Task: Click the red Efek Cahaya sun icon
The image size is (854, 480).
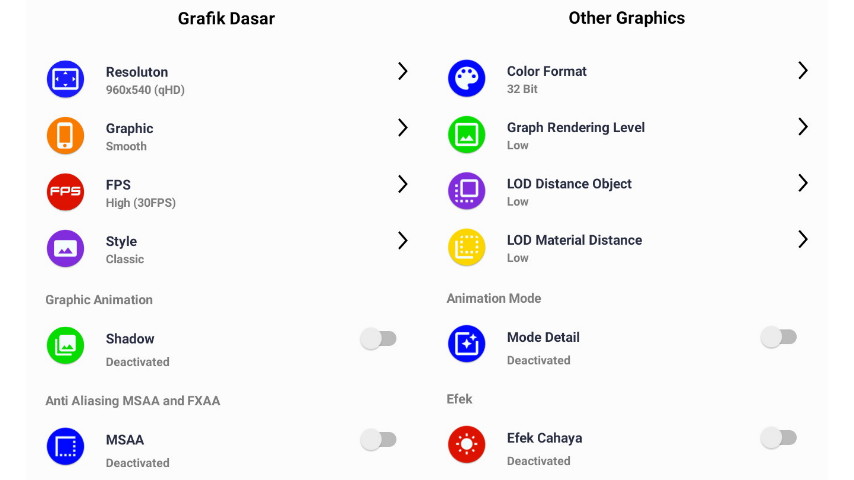Action: pyautogui.click(x=467, y=444)
